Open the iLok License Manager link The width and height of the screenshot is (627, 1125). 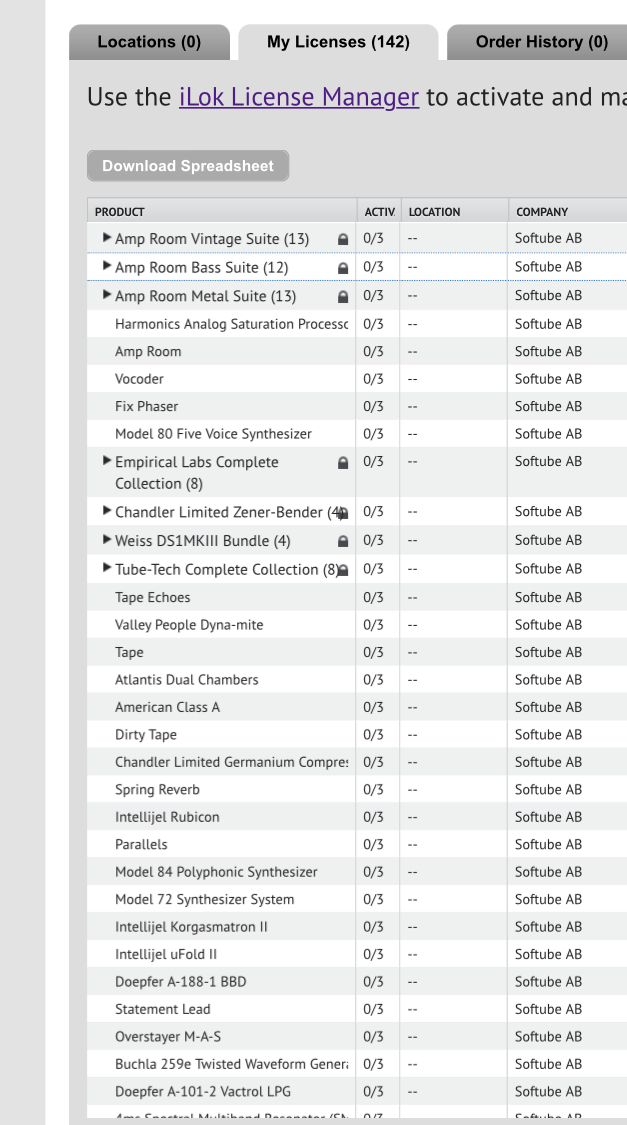(x=298, y=97)
